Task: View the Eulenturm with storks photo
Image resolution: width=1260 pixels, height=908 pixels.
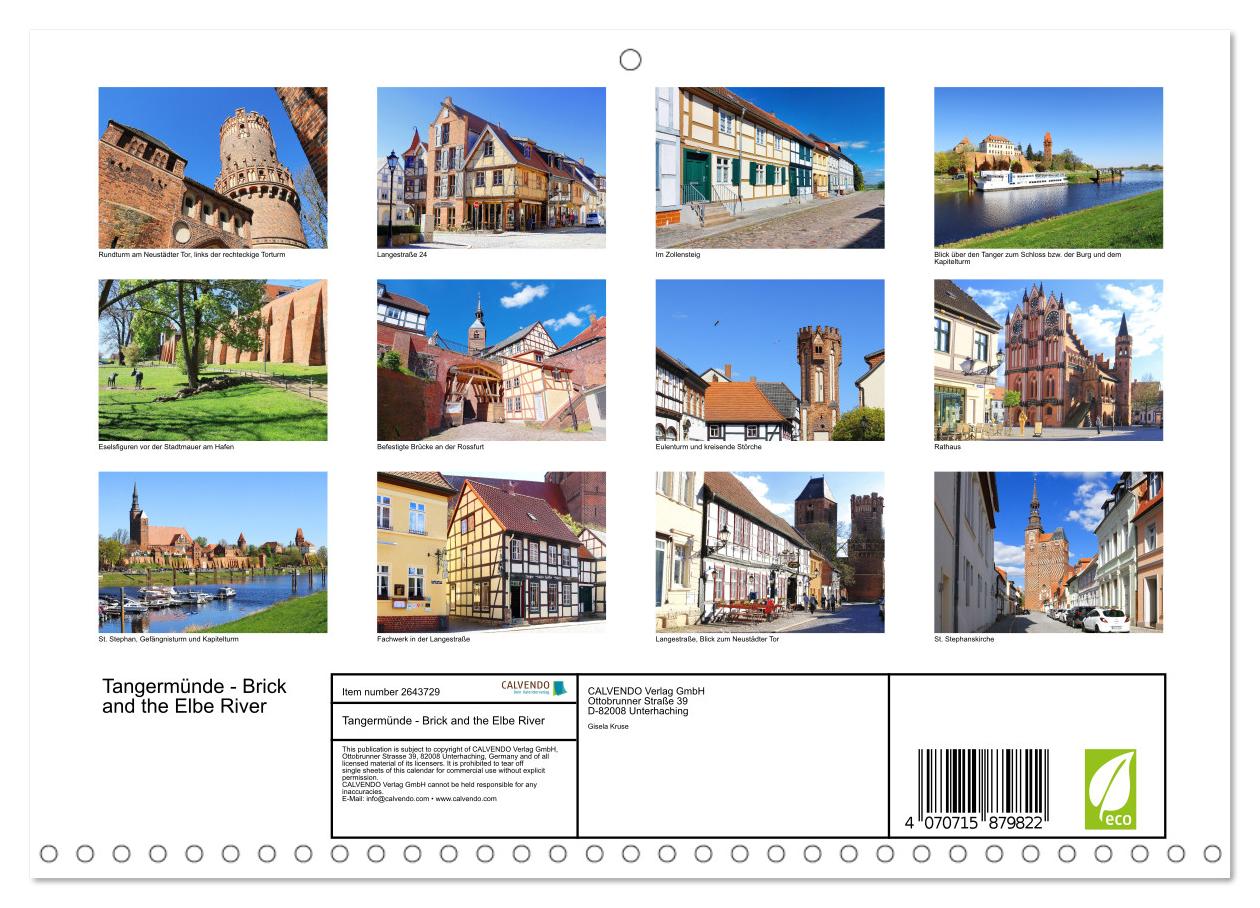Action: coord(770,360)
